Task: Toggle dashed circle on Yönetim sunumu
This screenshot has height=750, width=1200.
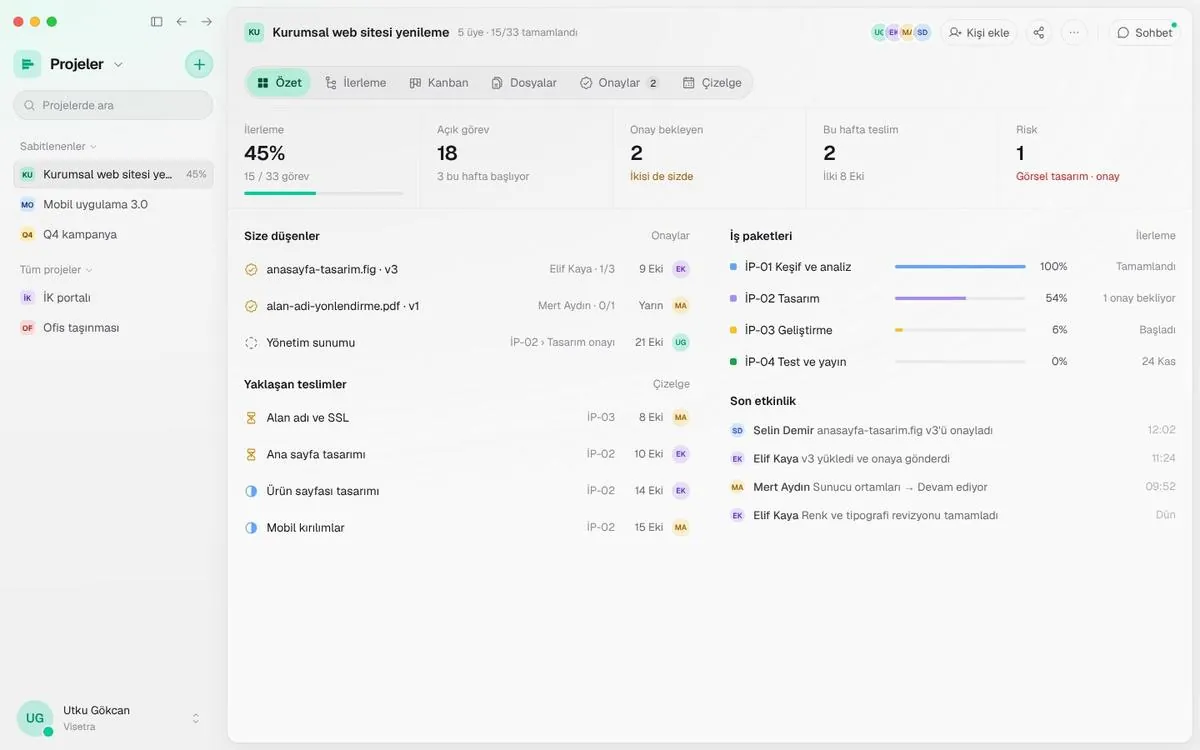Action: 251,343
